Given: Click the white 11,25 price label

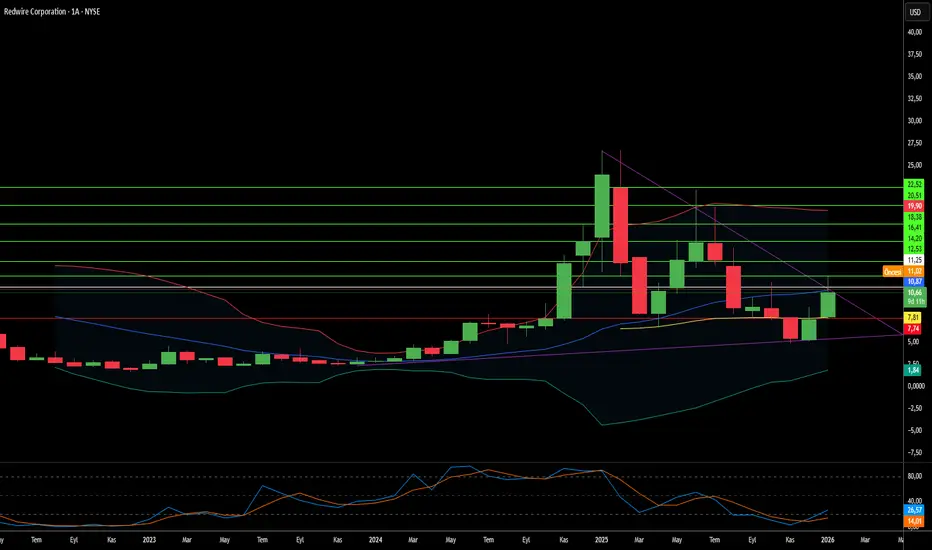Looking at the screenshot, I should [x=914, y=260].
